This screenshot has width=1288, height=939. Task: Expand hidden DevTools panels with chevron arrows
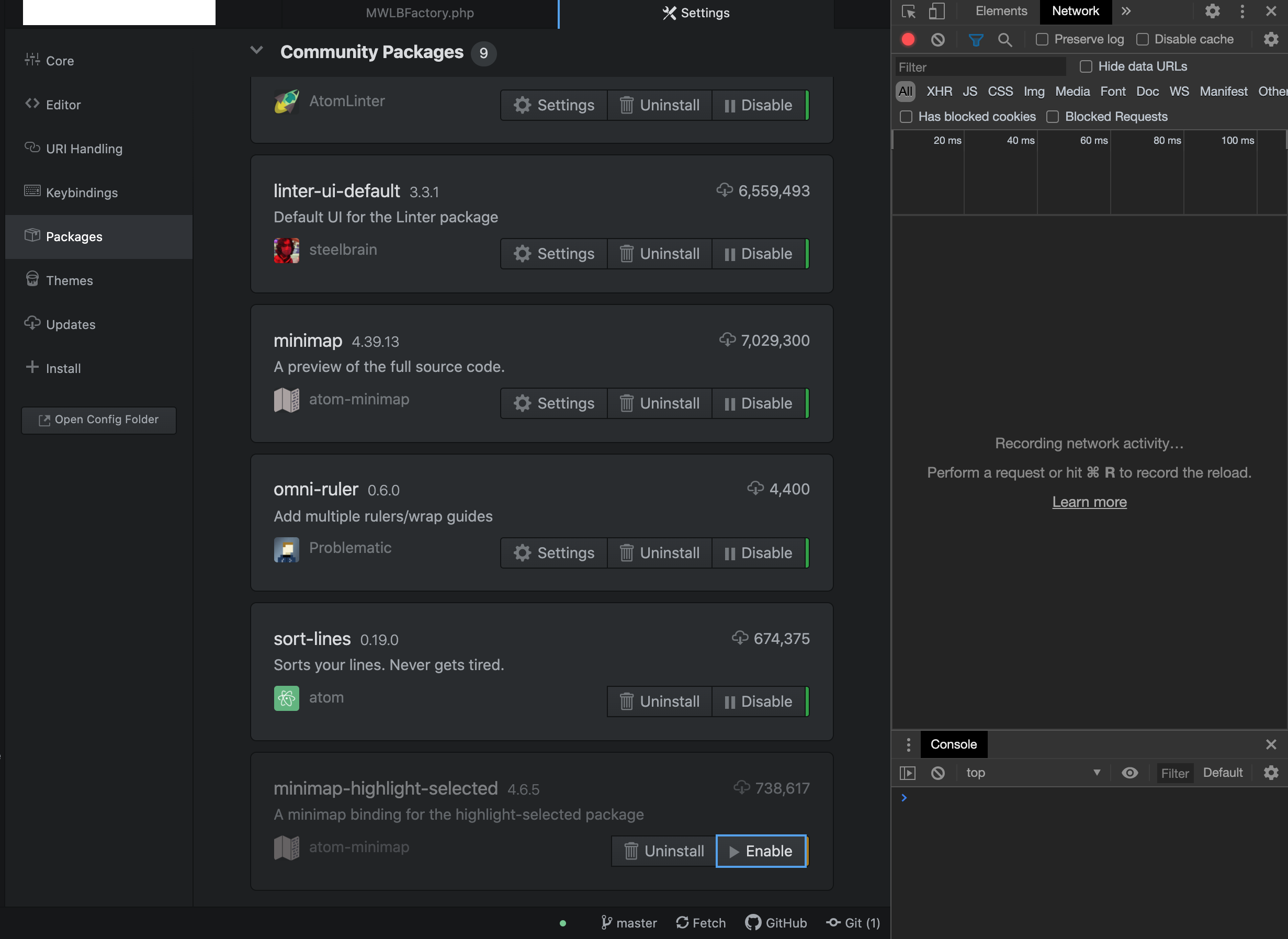pyautogui.click(x=1126, y=11)
